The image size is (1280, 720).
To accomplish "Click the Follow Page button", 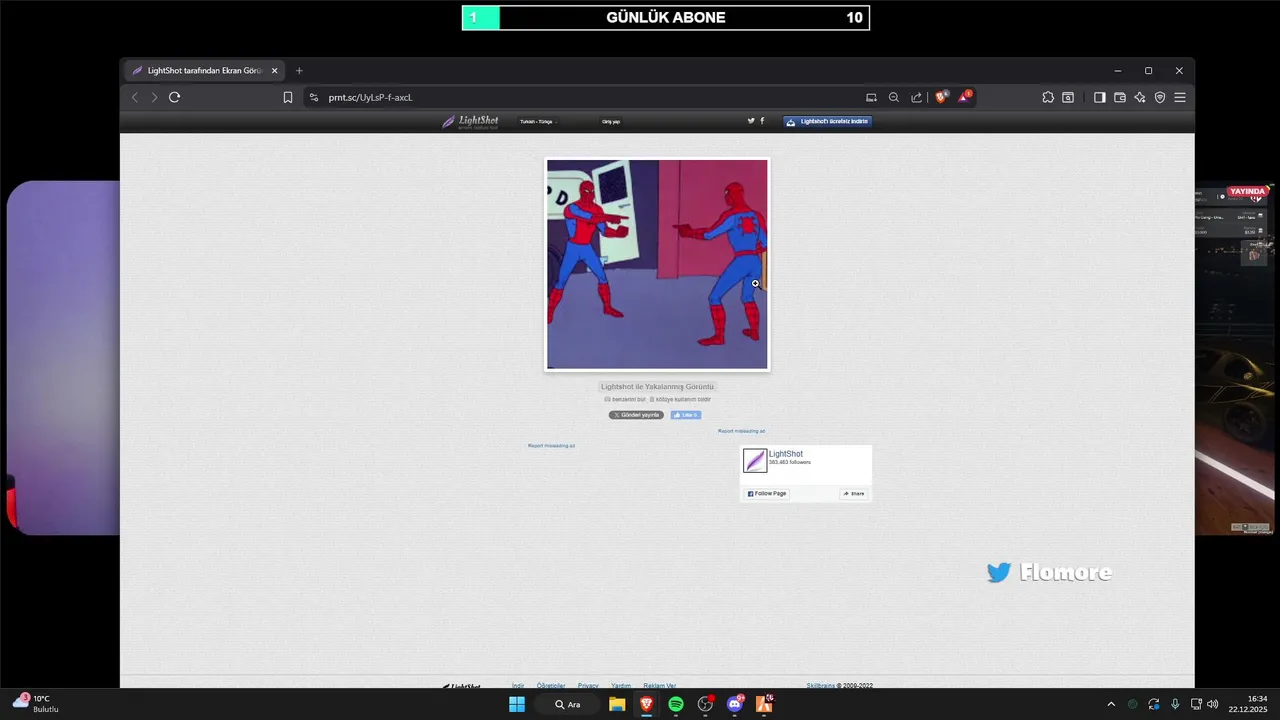I will 767,494.
